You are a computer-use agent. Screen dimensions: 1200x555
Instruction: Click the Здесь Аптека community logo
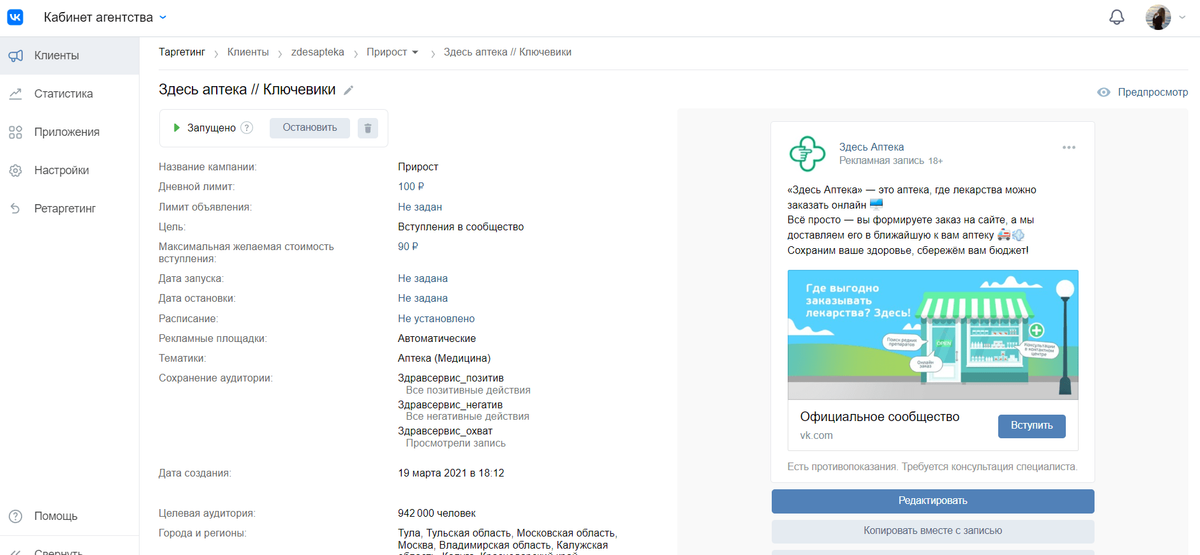(x=808, y=153)
